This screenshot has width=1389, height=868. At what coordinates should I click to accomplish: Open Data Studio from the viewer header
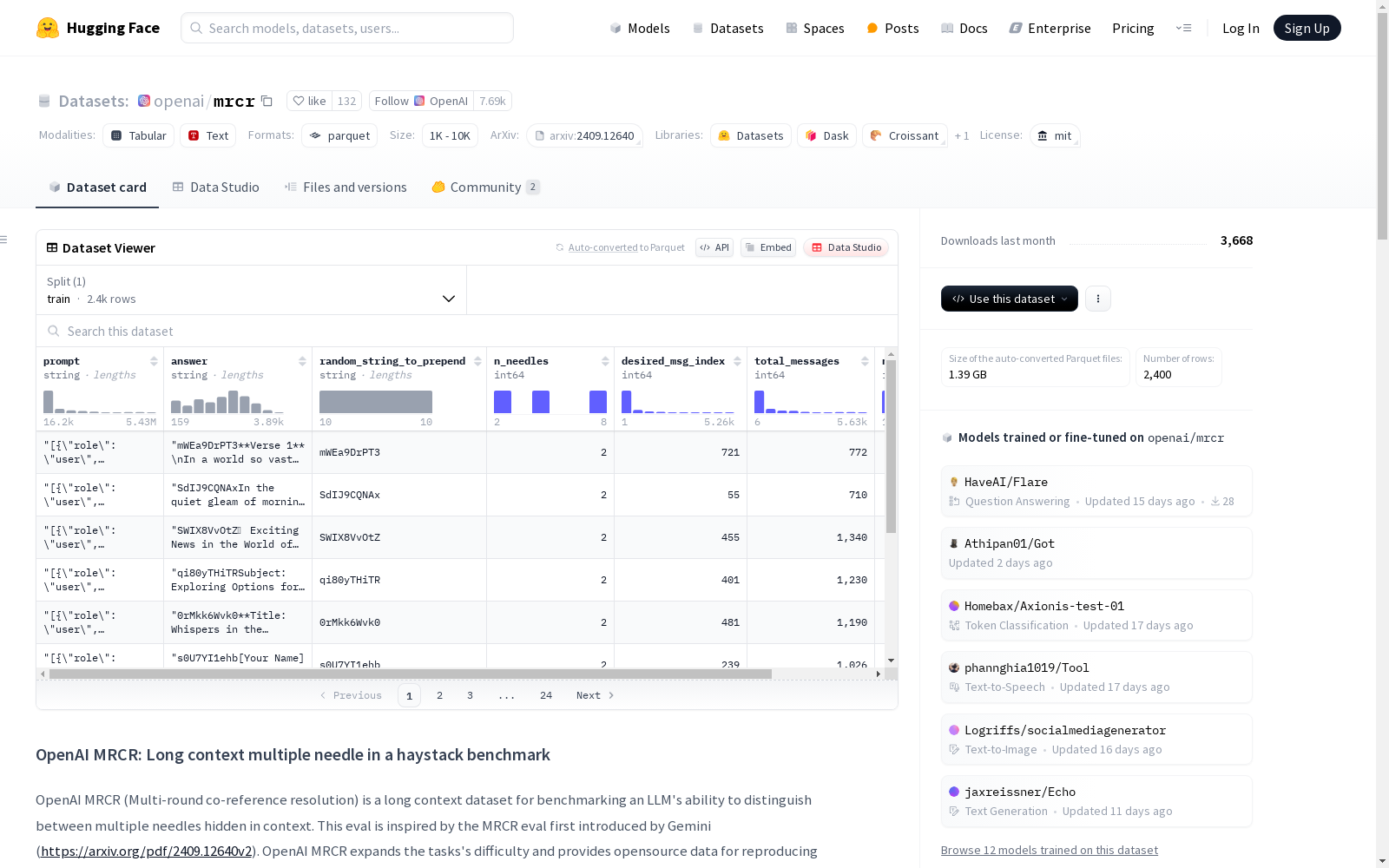(x=846, y=247)
